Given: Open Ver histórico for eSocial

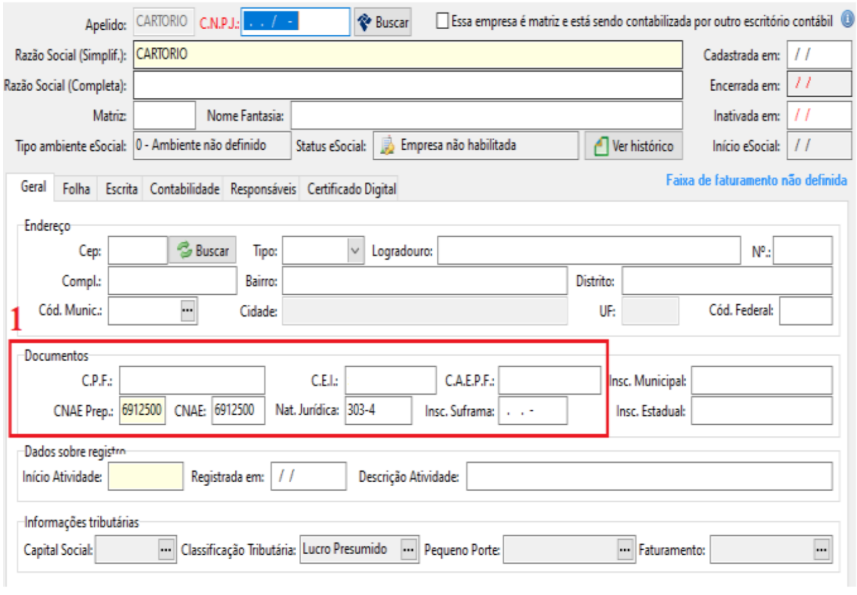Looking at the screenshot, I should coord(633,146).
